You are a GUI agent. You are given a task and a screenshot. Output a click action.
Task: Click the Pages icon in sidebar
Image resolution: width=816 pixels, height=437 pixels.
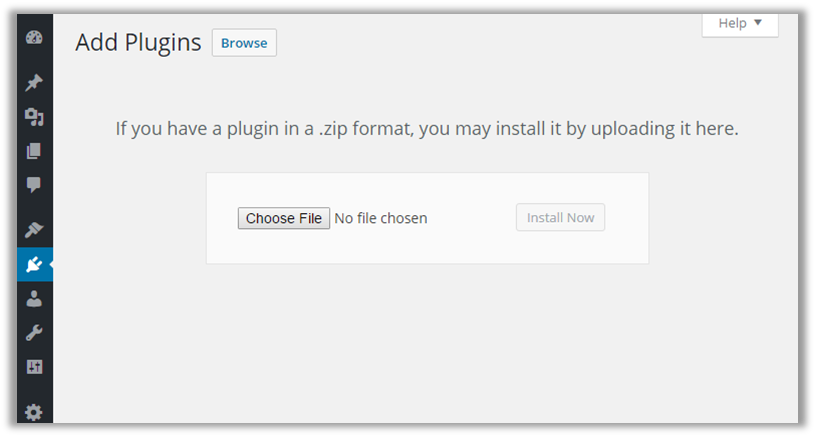(34, 151)
